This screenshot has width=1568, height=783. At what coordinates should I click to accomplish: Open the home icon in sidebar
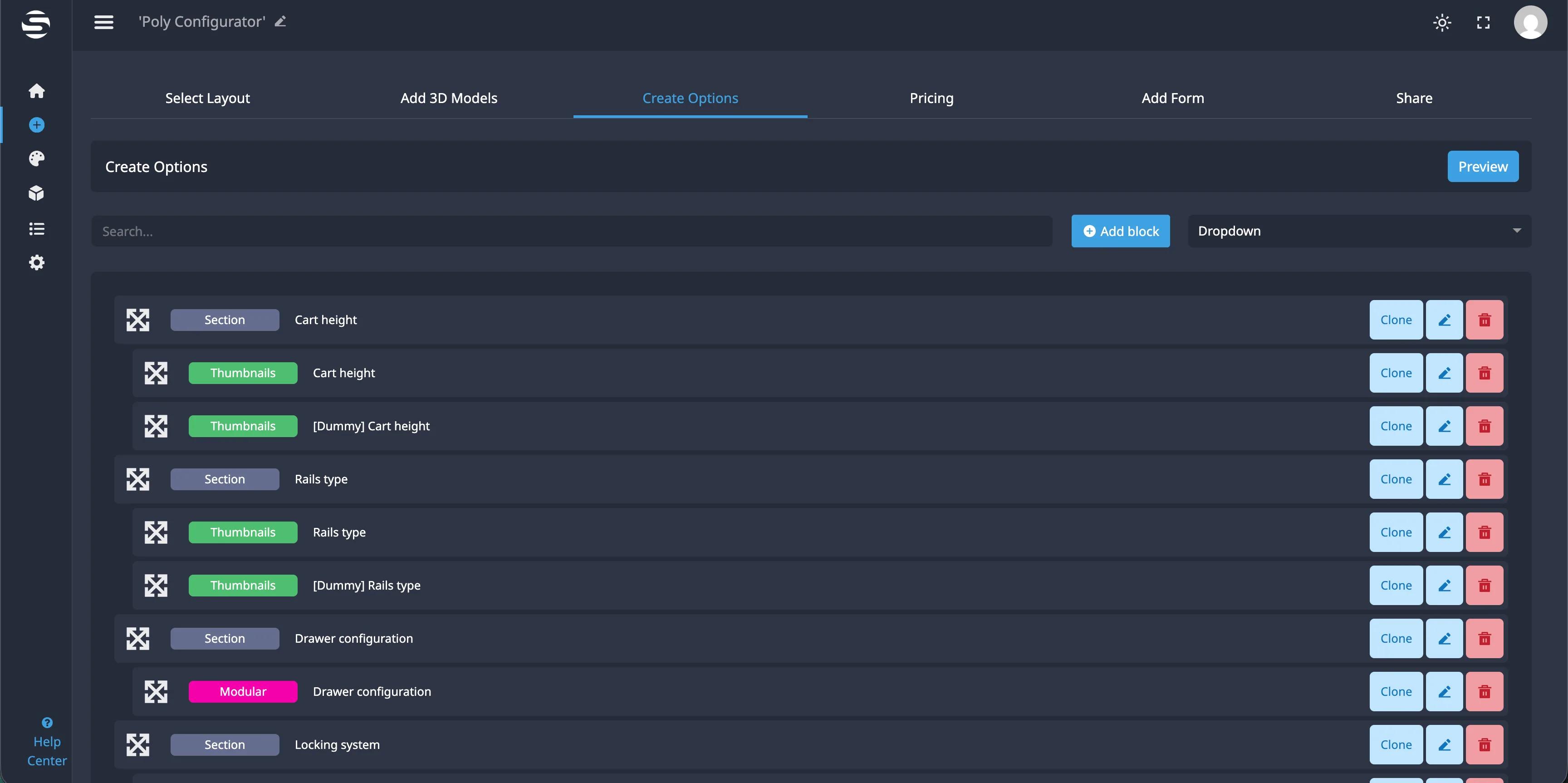pos(36,91)
